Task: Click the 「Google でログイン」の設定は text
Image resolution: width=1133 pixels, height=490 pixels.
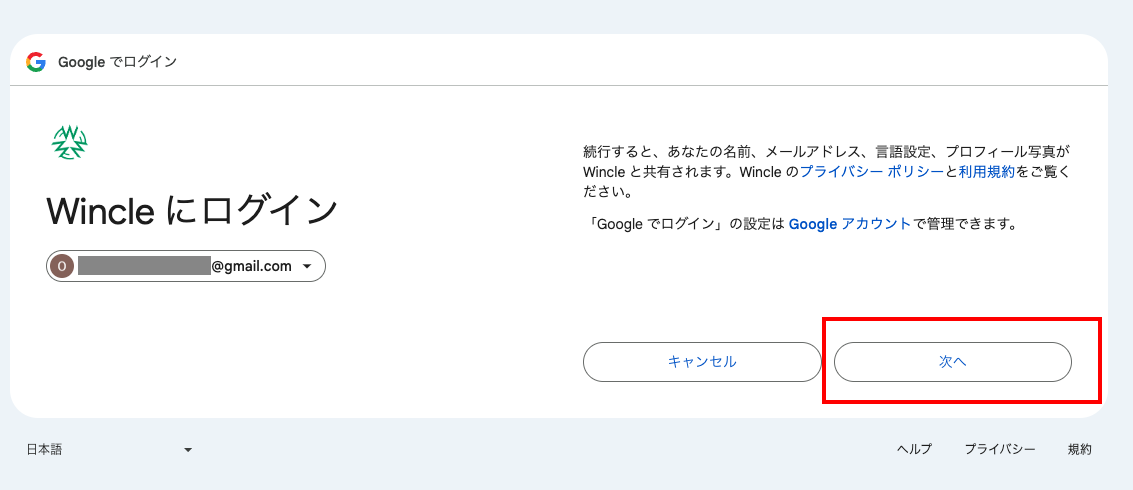Action: click(x=685, y=224)
